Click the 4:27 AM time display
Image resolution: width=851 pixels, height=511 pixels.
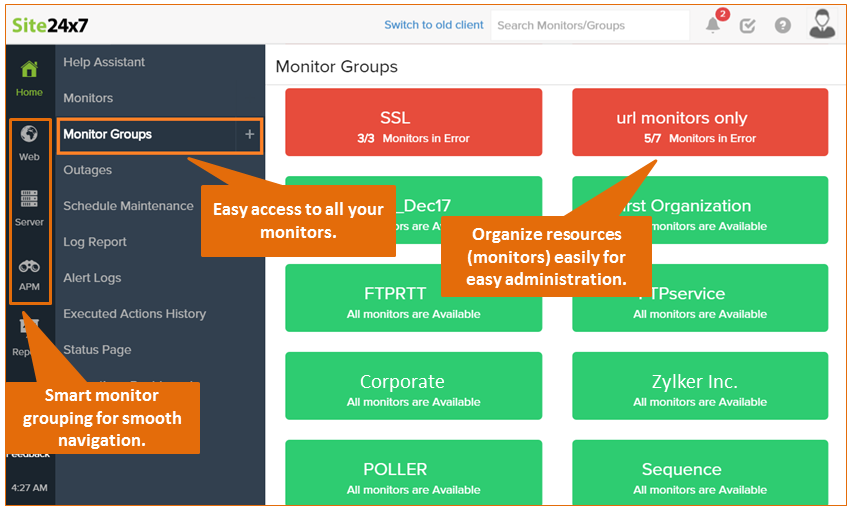(x=29, y=488)
